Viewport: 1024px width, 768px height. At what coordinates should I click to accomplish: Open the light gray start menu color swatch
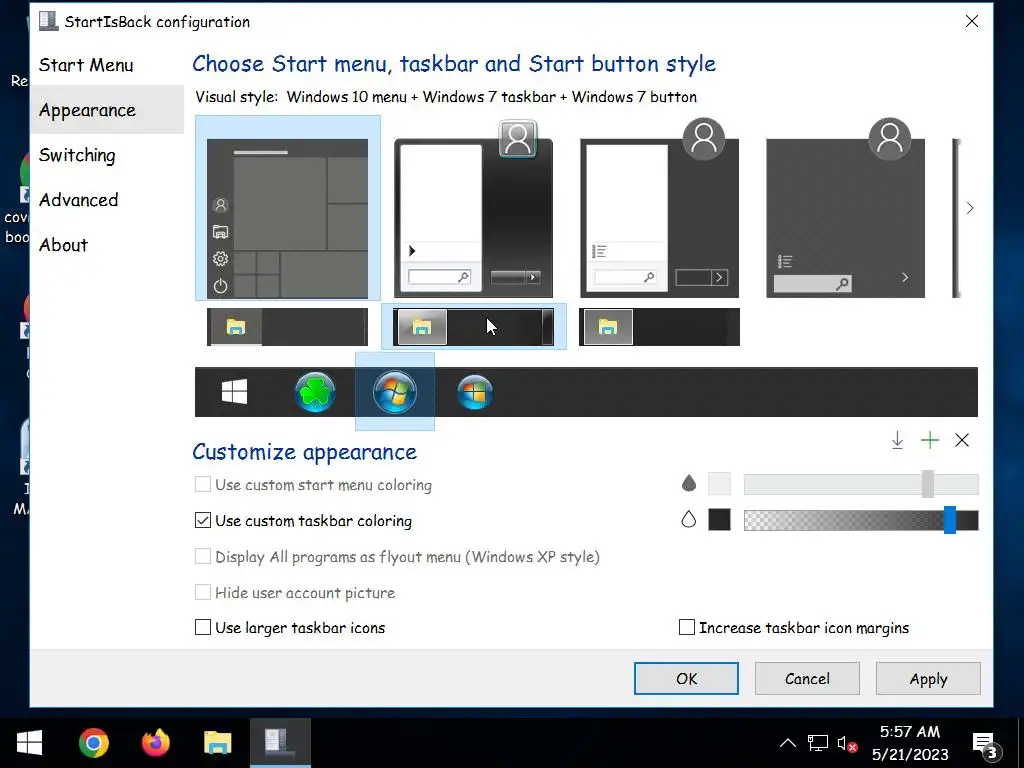click(720, 484)
